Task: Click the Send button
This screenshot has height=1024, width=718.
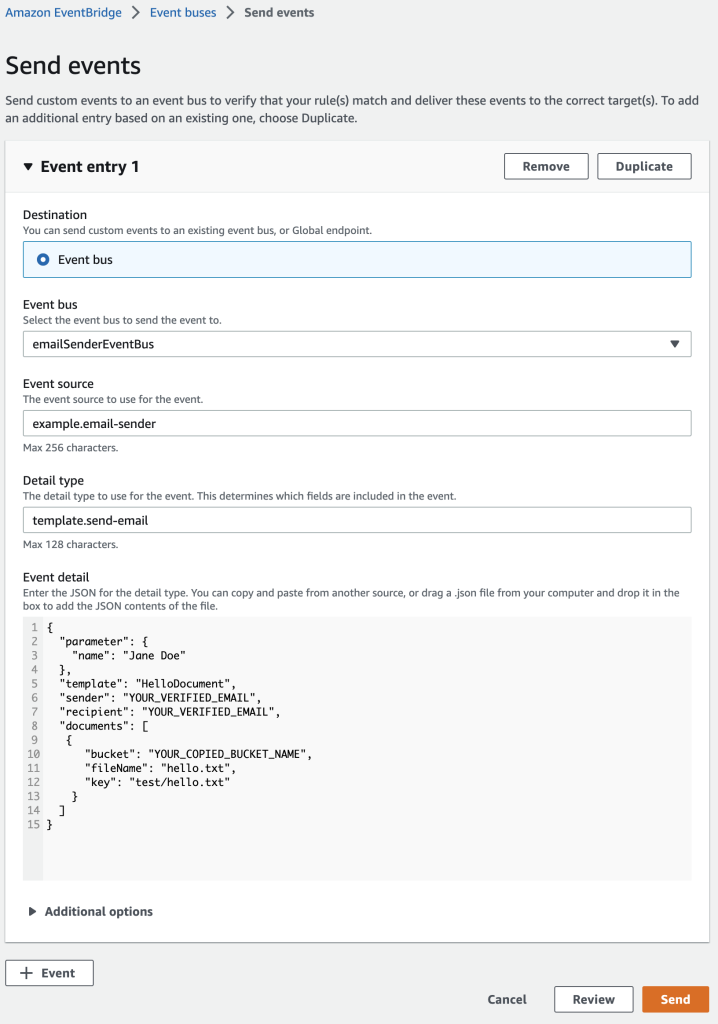Action: pyautogui.click(x=675, y=998)
